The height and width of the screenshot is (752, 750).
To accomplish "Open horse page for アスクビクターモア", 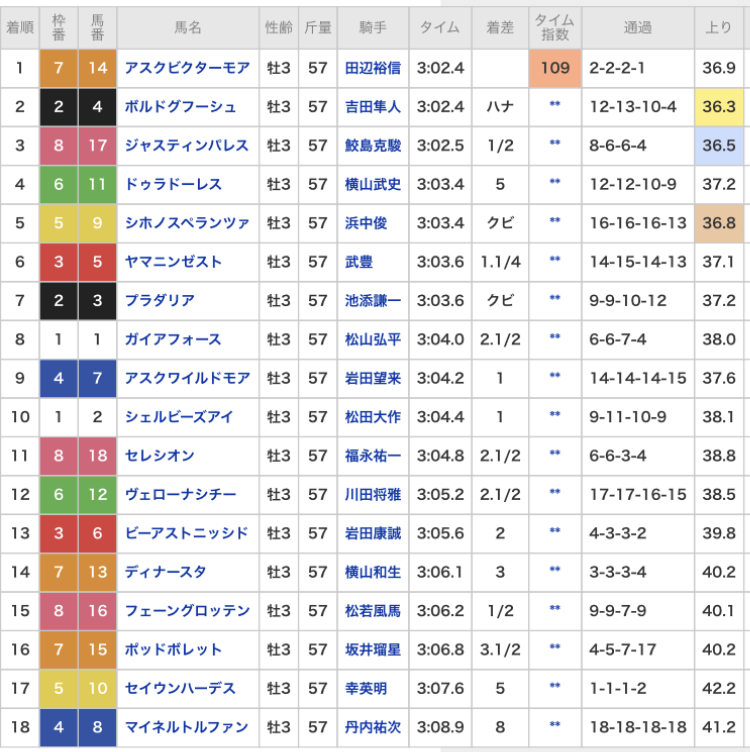I will [186, 68].
